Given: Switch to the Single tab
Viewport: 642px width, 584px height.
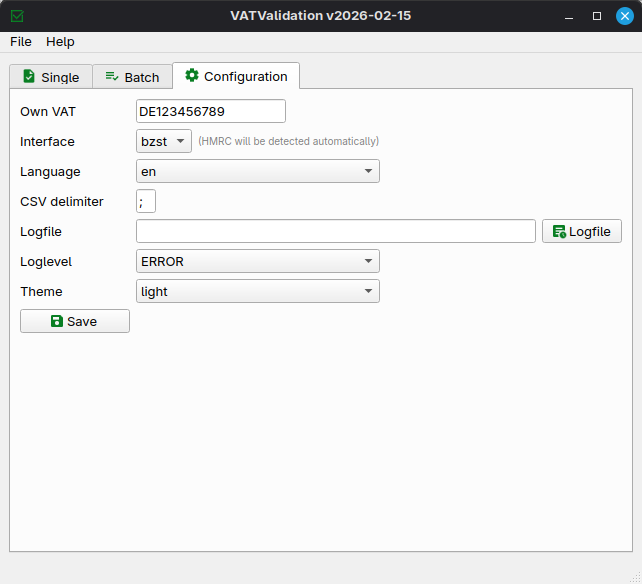Looking at the screenshot, I should (x=51, y=77).
